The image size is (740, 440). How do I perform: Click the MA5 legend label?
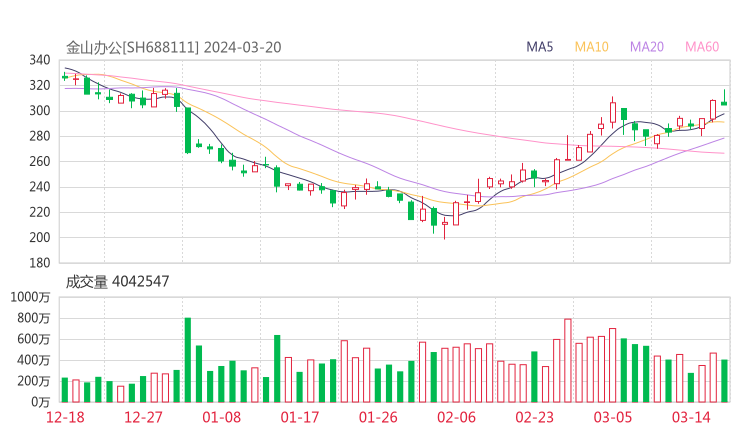[539, 47]
